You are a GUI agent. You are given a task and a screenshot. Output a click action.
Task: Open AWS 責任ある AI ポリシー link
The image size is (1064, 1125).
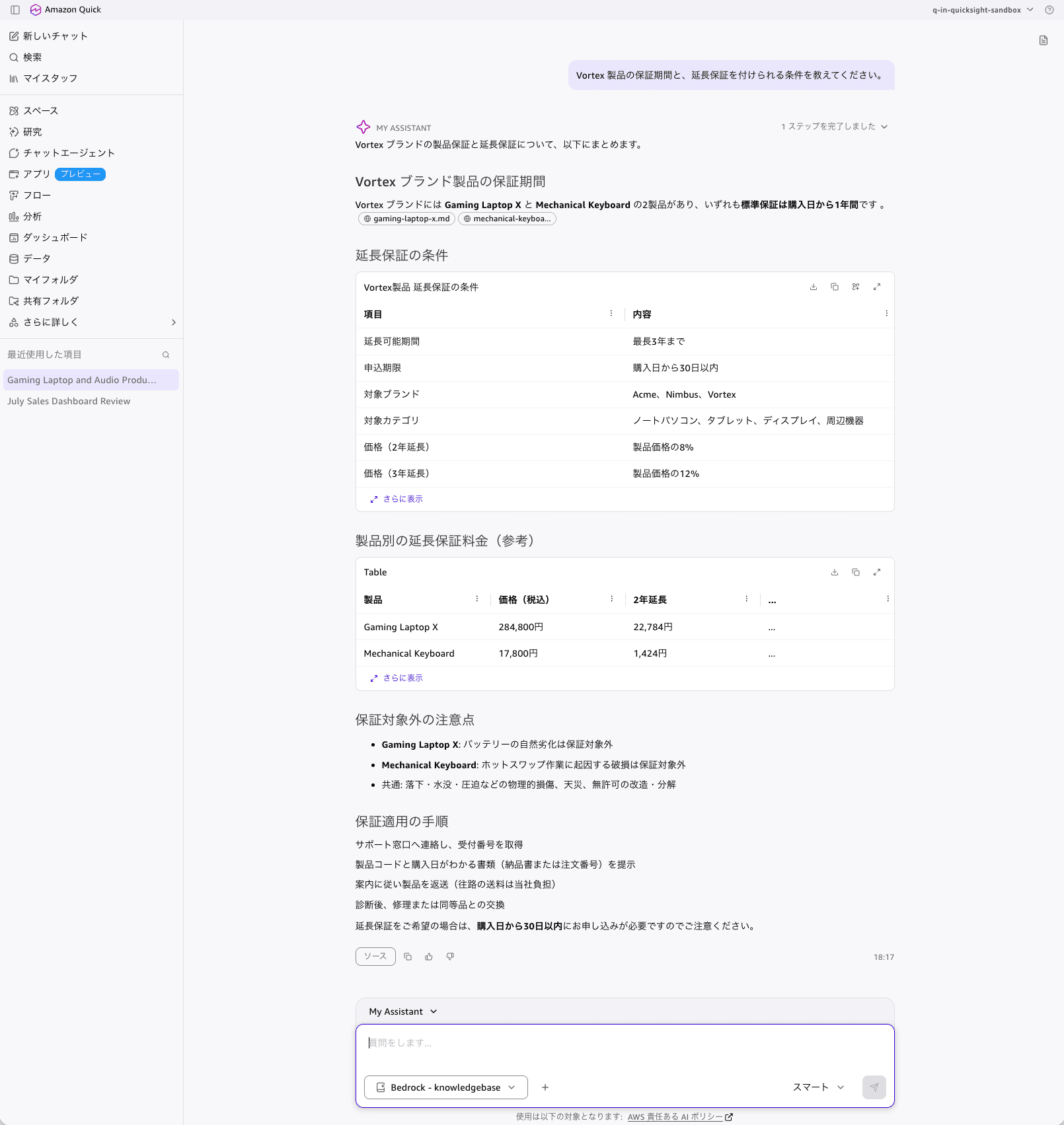(680, 1117)
